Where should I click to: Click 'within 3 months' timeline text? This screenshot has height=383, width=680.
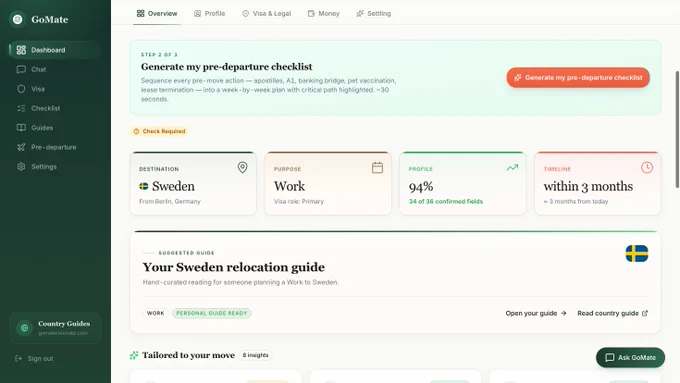[588, 186]
